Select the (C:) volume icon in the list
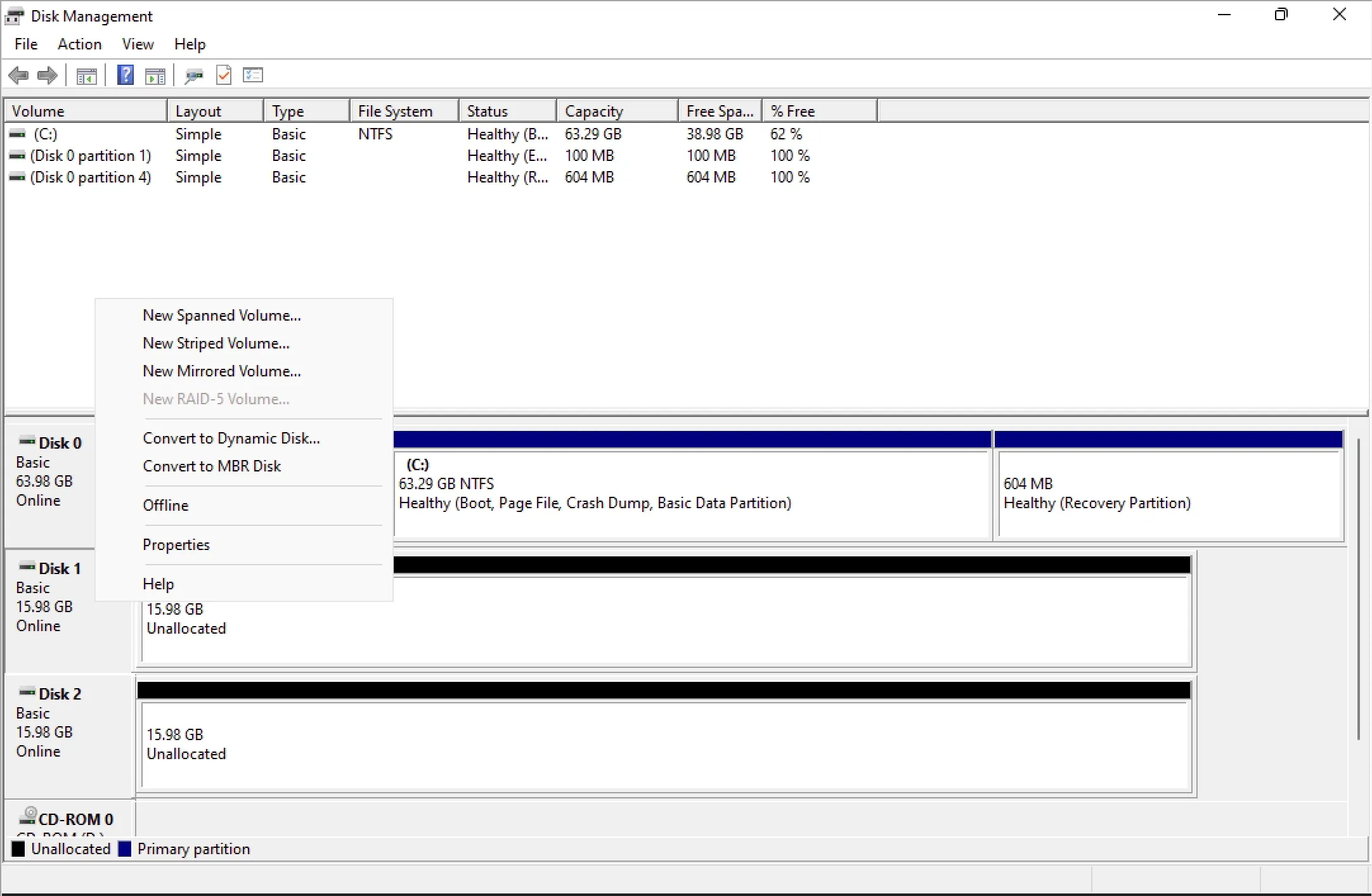This screenshot has height=896, width=1372. (16, 134)
